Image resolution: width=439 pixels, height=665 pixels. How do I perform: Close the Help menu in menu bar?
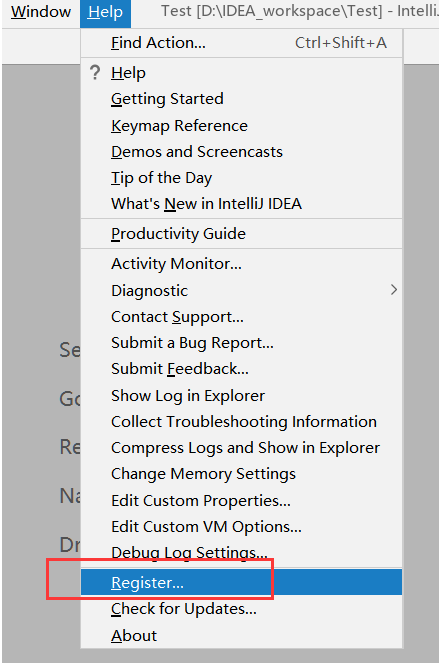pyautogui.click(x=105, y=12)
